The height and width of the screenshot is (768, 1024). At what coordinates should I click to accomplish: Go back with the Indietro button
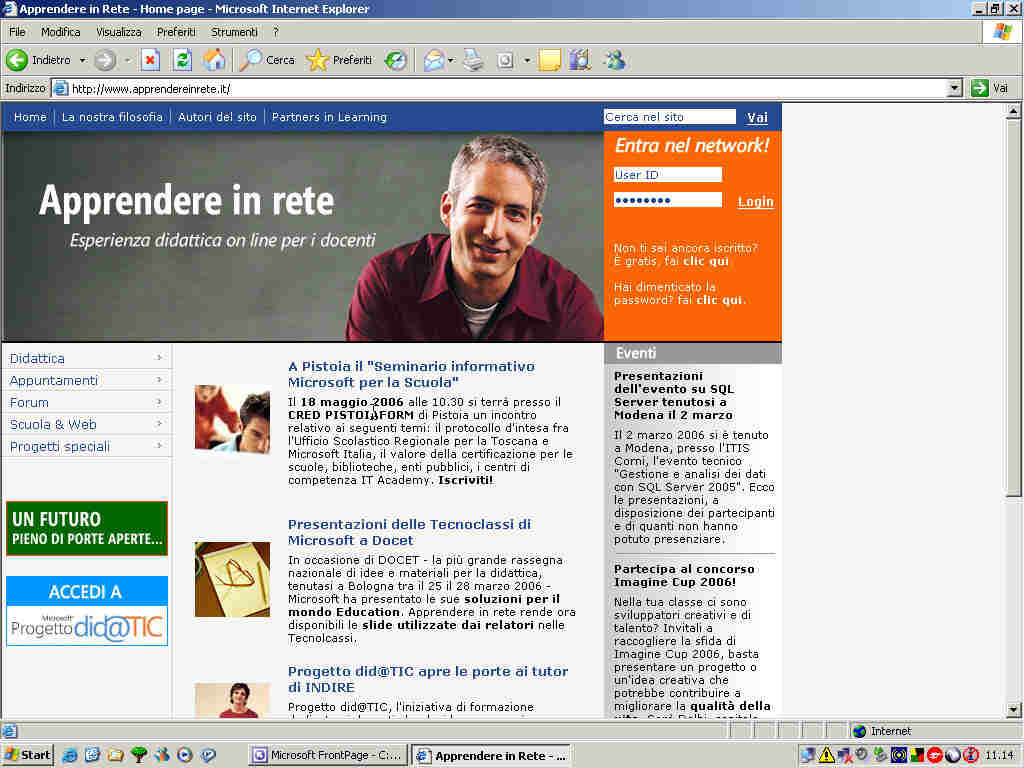pos(38,60)
